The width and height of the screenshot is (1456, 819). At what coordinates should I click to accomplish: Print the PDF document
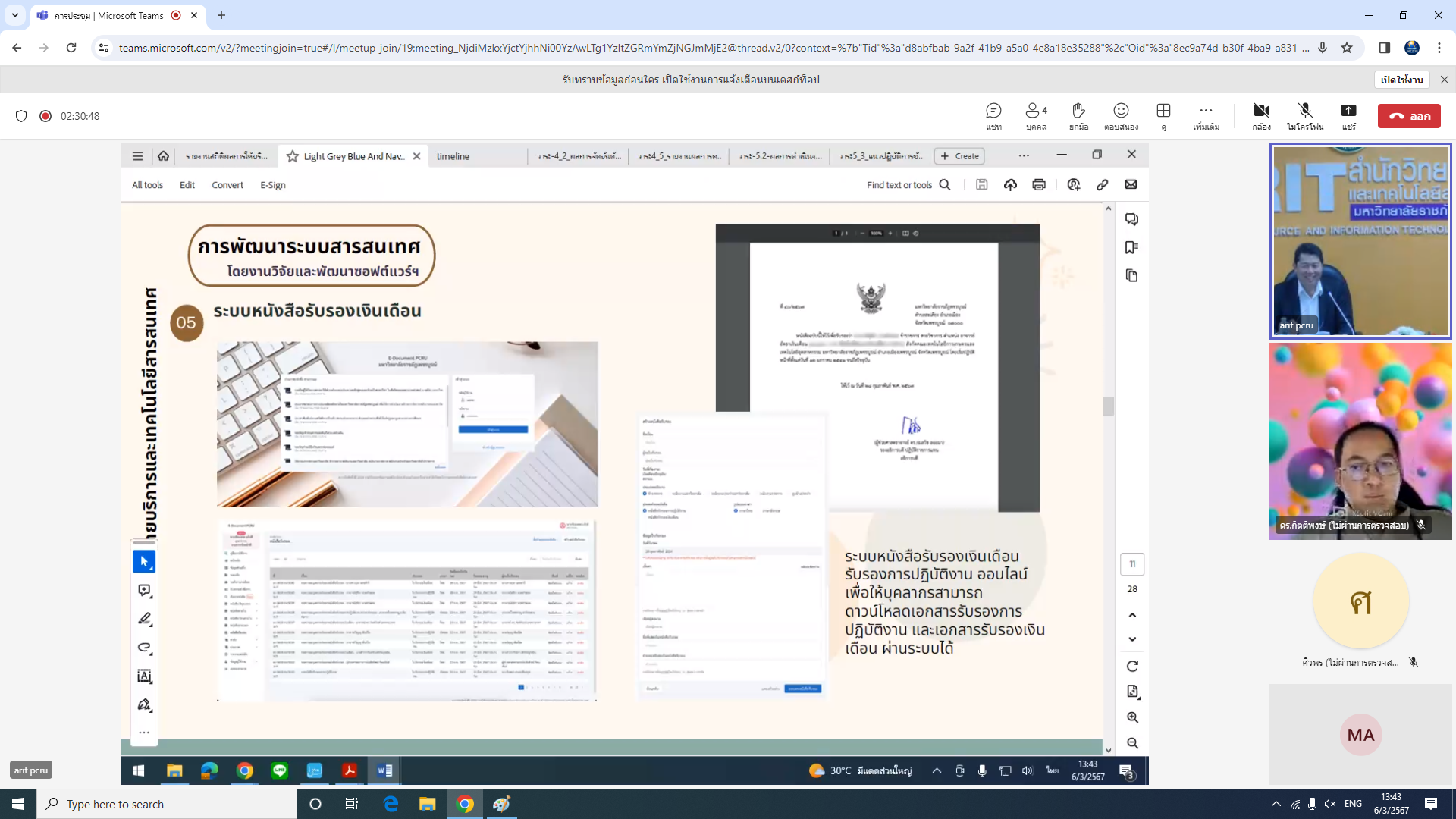pyautogui.click(x=1039, y=184)
